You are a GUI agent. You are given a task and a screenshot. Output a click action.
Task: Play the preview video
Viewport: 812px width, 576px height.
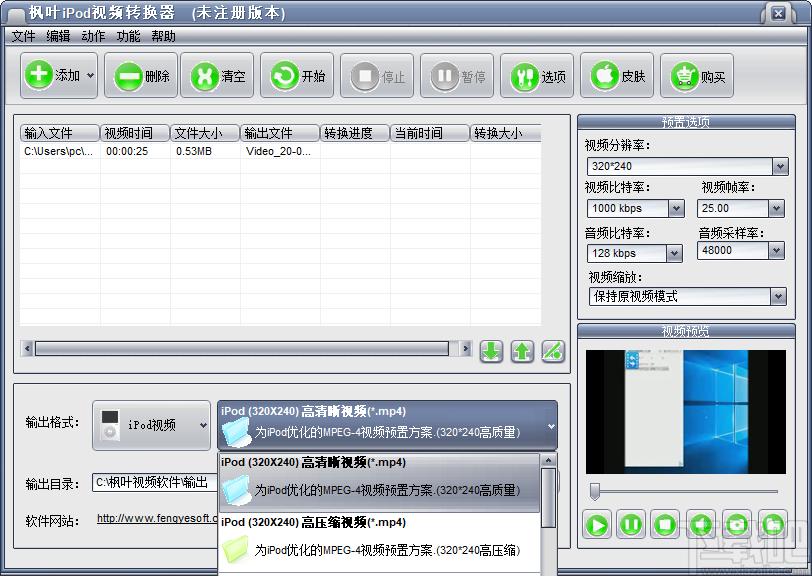coord(597,525)
